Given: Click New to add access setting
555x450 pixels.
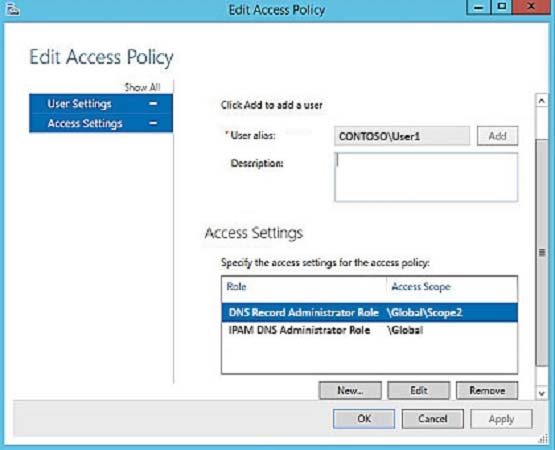Looking at the screenshot, I should coord(350,390).
